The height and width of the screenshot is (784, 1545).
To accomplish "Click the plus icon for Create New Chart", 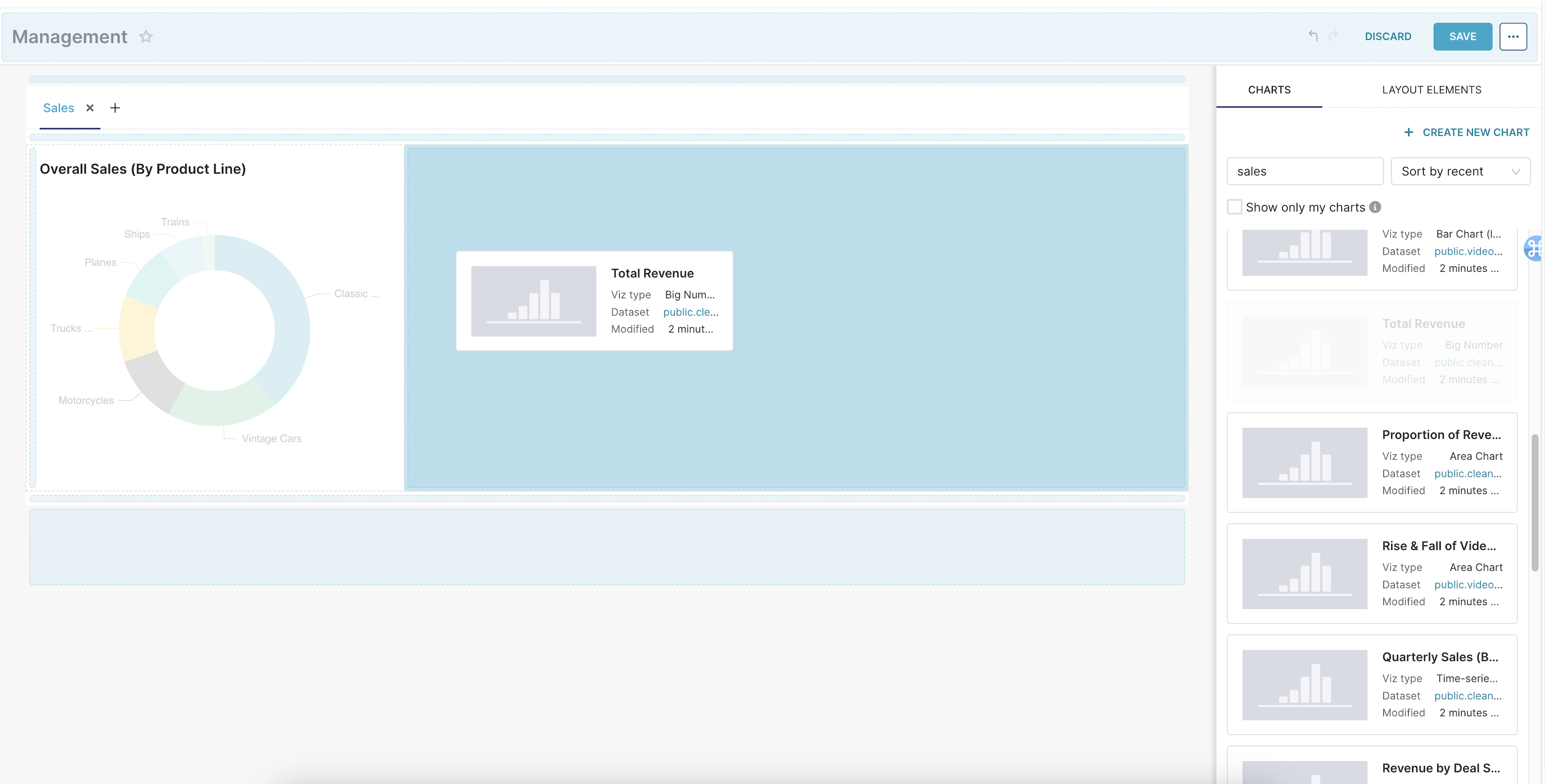I will pyautogui.click(x=1409, y=132).
